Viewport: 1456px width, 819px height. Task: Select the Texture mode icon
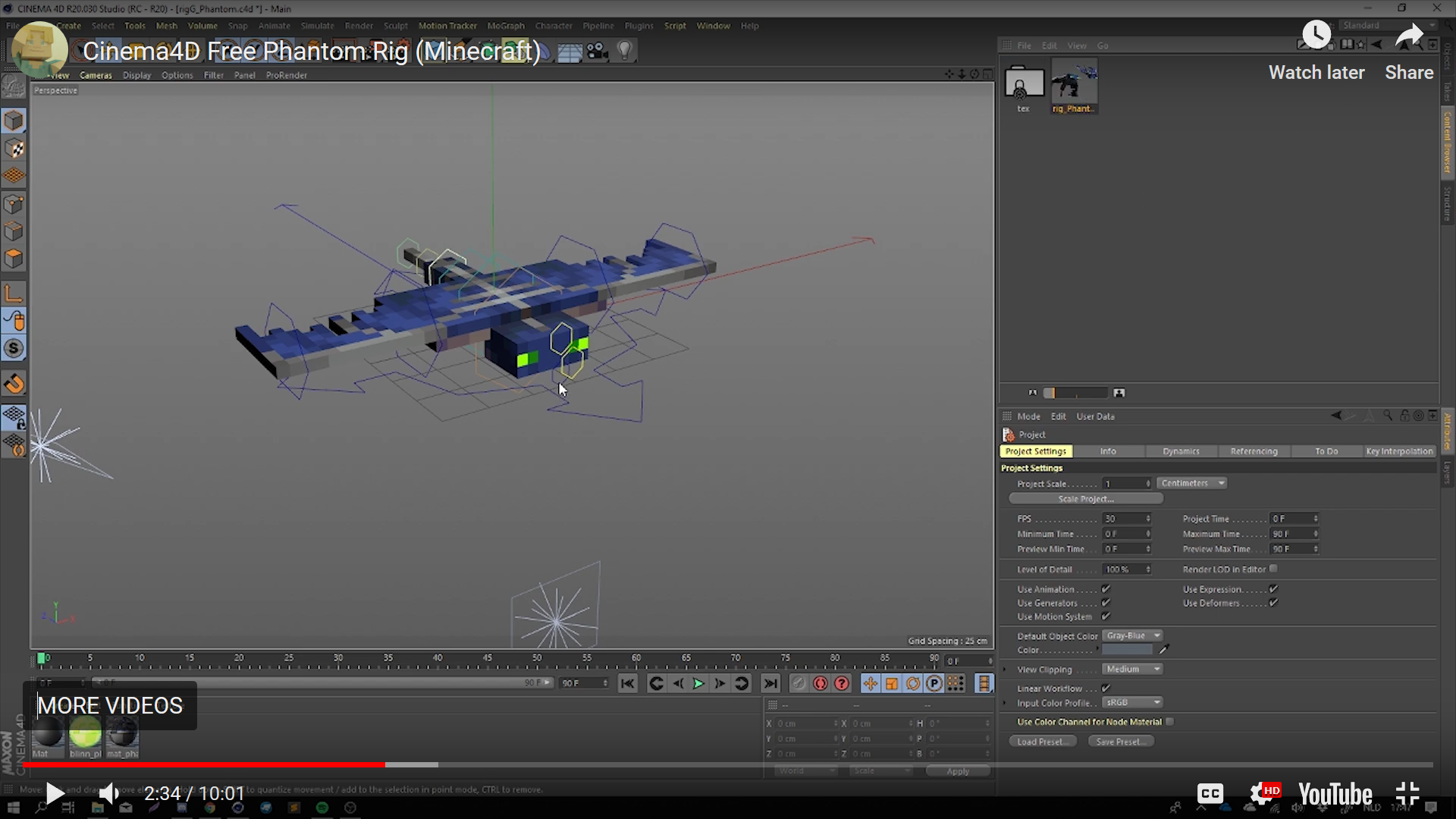pos(14,148)
